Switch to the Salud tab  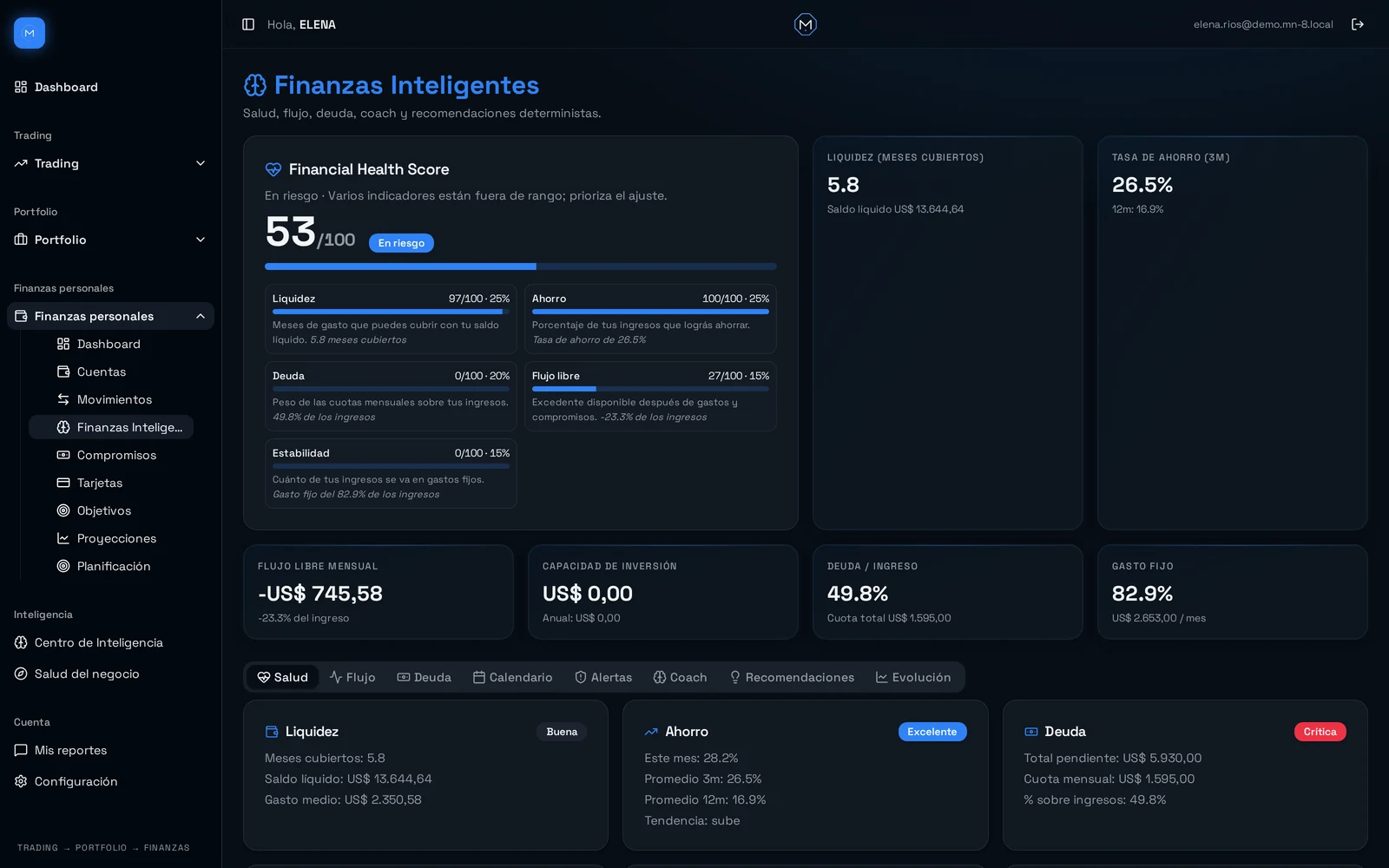coord(283,677)
